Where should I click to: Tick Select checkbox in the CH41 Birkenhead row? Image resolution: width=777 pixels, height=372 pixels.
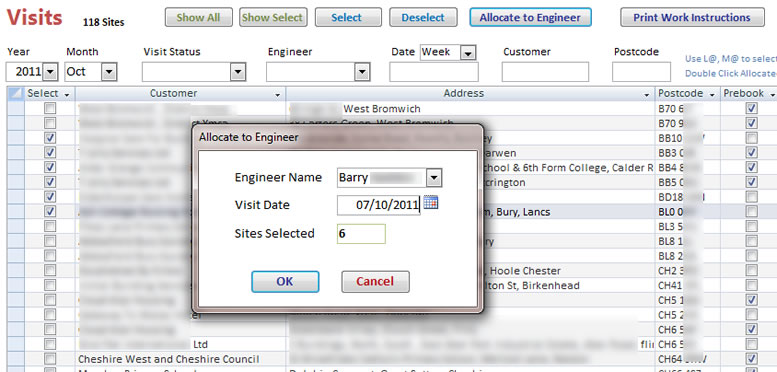pyautogui.click(x=50, y=285)
